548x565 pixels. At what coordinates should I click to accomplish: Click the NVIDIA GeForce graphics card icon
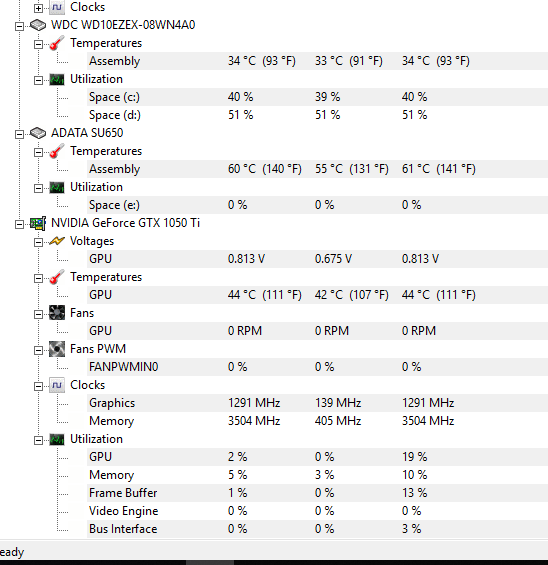pyautogui.click(x=38, y=223)
